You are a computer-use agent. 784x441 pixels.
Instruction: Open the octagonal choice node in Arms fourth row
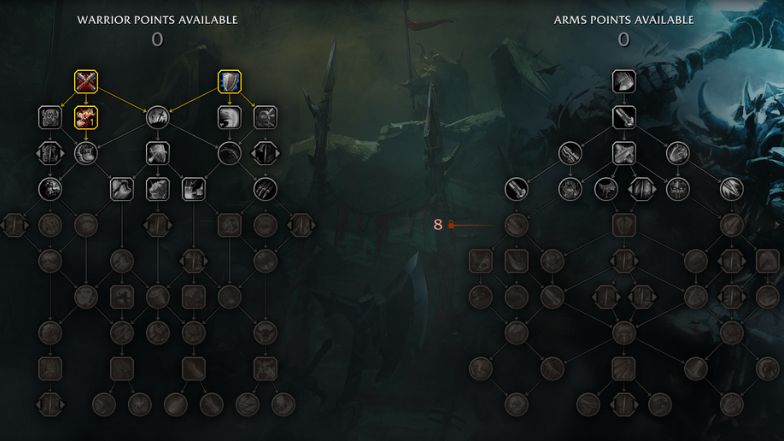(x=642, y=190)
